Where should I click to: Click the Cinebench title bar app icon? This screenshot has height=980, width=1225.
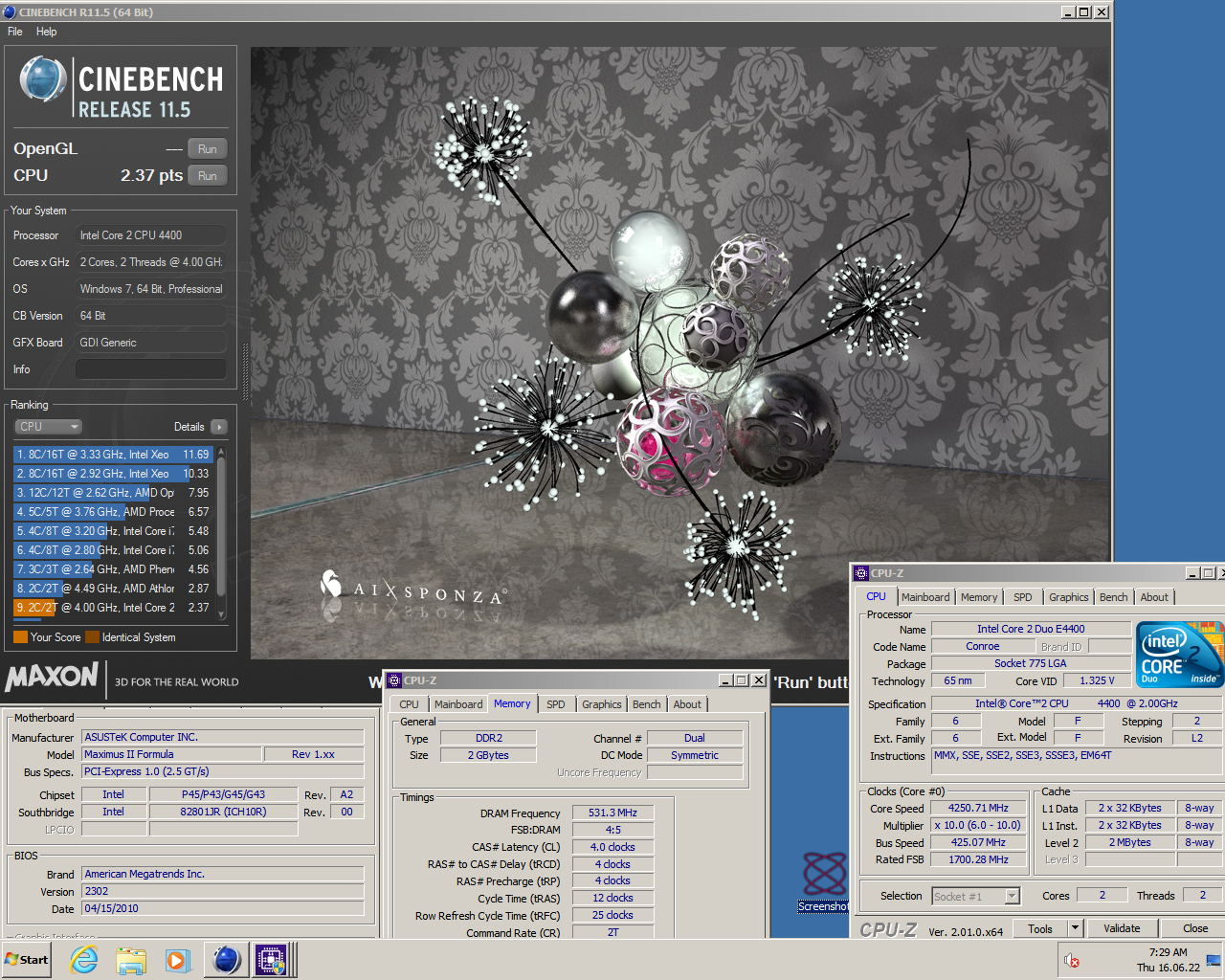tap(10, 12)
